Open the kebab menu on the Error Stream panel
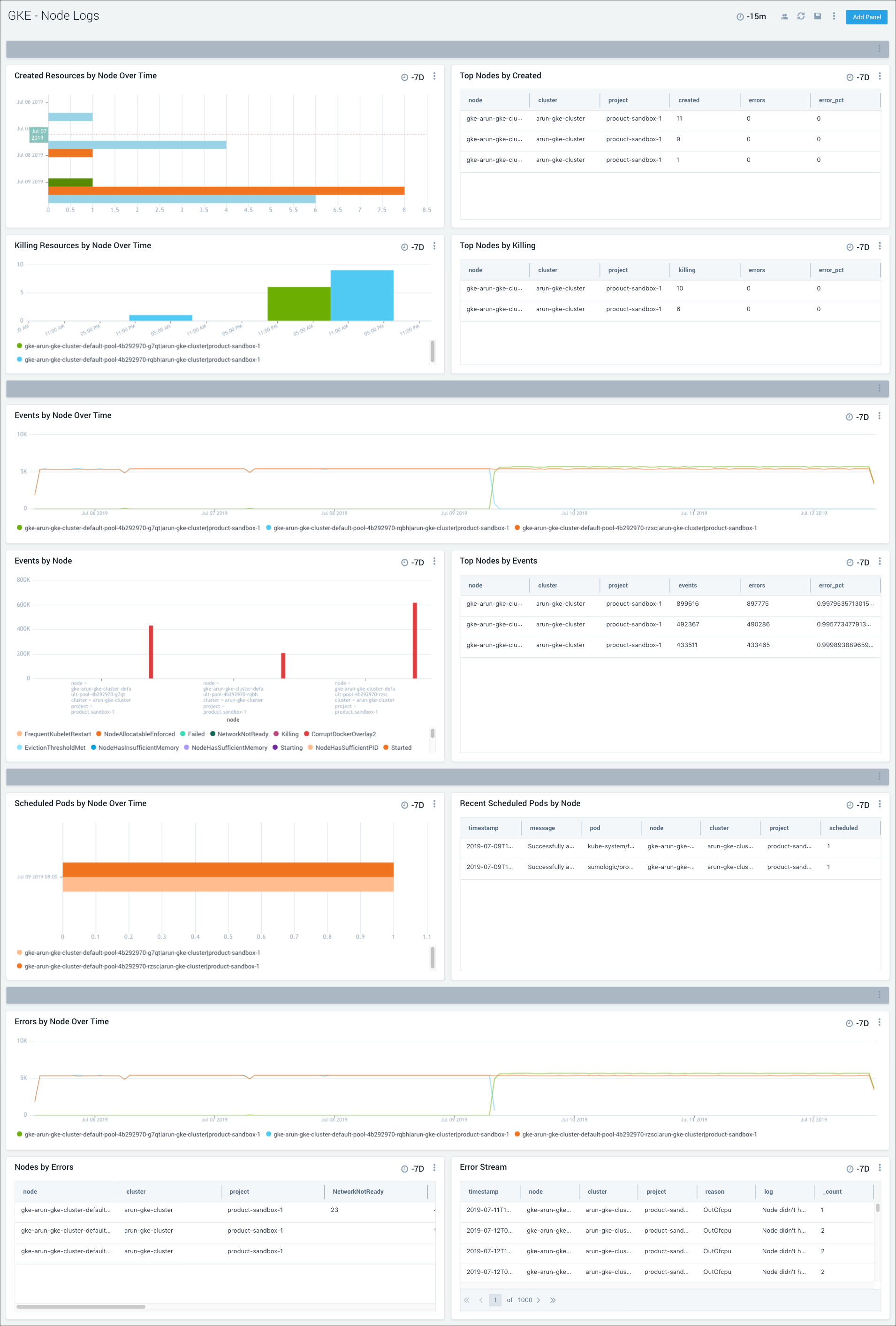This screenshot has width=896, height=1326. click(880, 1167)
